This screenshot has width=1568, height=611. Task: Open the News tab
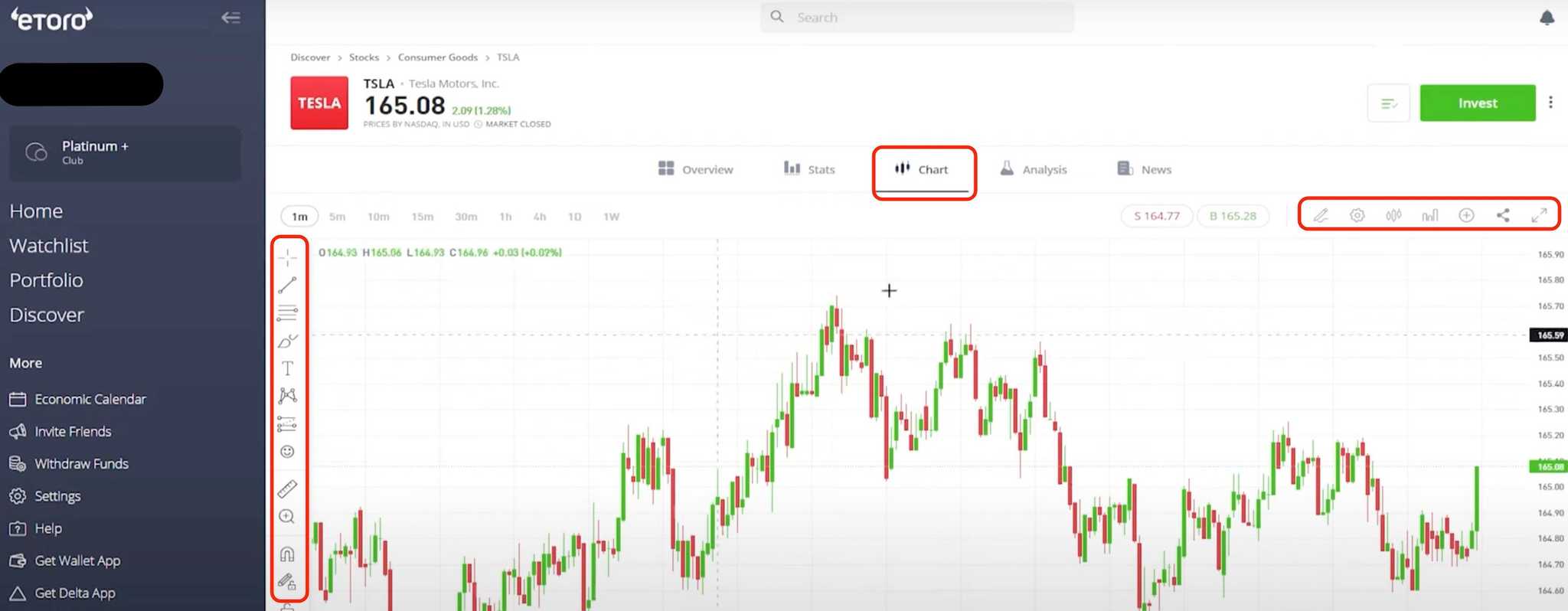1144,169
